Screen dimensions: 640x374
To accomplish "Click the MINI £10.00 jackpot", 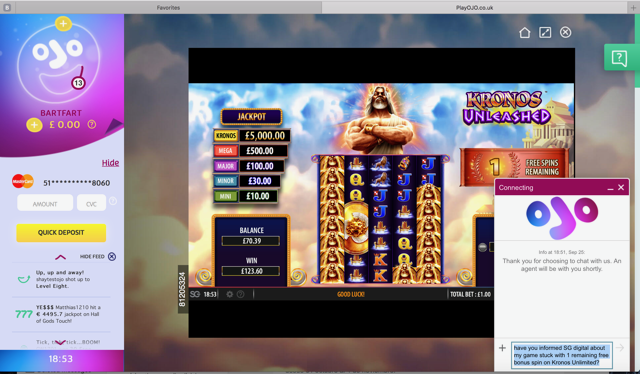I will click(246, 196).
